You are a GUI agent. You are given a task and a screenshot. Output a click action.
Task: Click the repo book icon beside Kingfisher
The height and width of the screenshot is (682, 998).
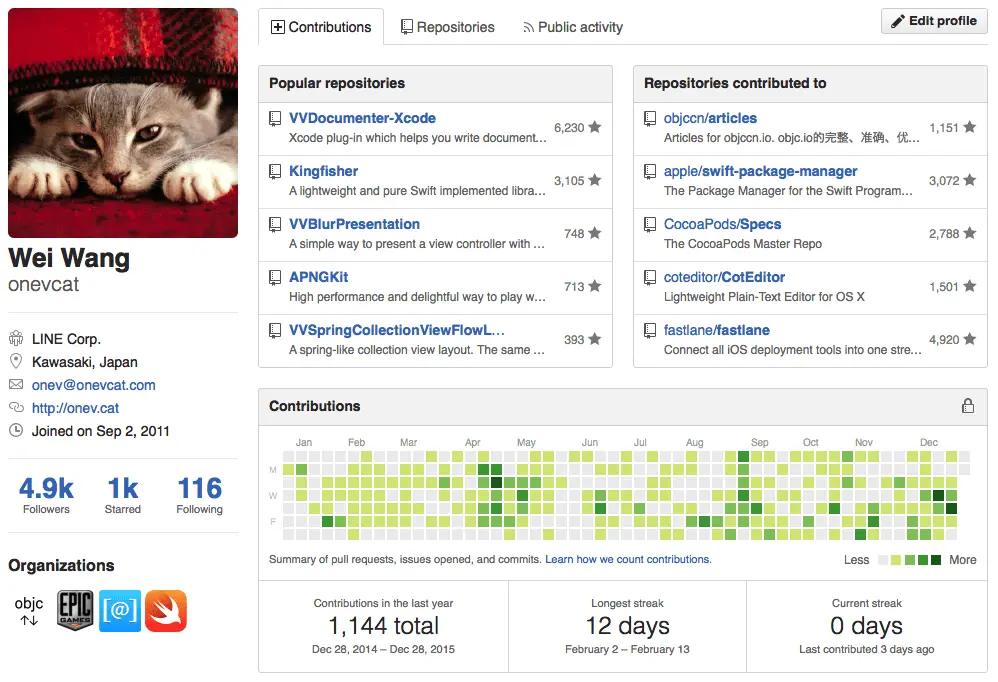click(x=275, y=171)
